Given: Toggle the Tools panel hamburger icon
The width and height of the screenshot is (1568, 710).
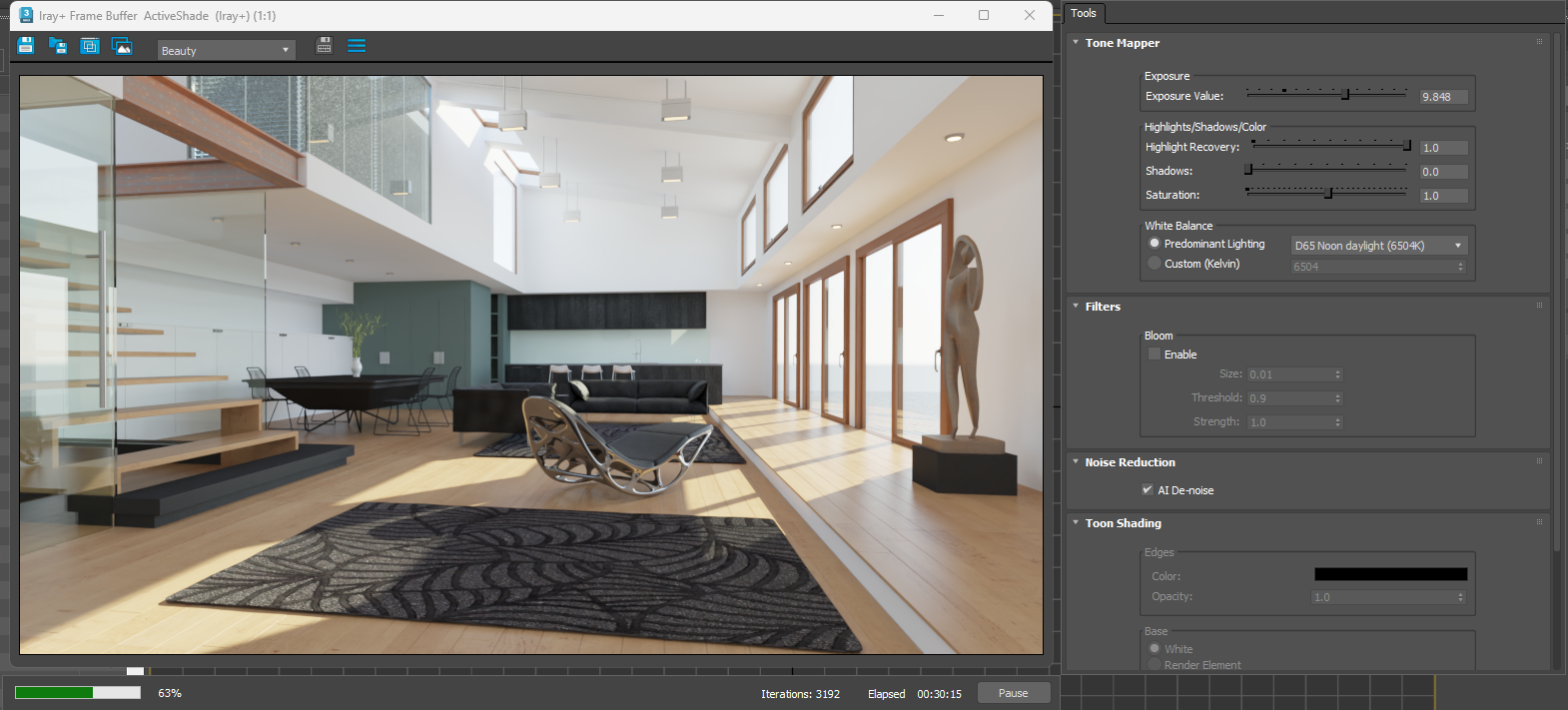Looking at the screenshot, I should pyautogui.click(x=357, y=46).
